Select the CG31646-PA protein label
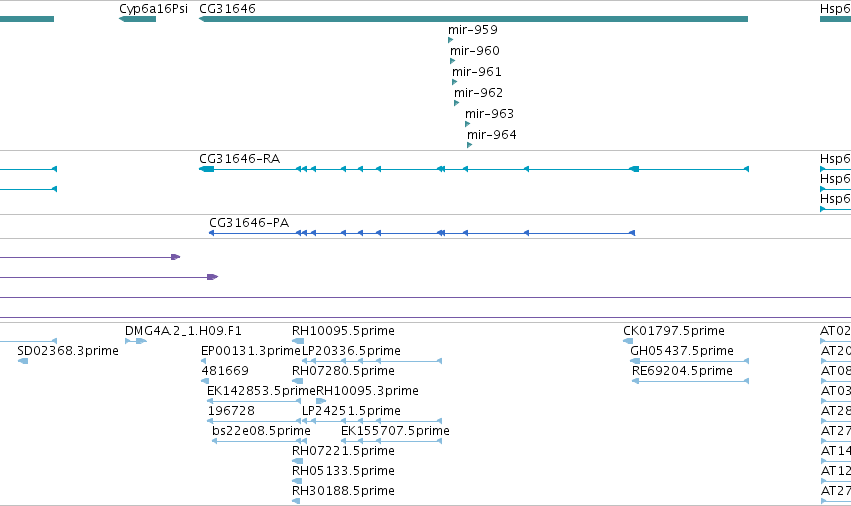 coord(249,223)
